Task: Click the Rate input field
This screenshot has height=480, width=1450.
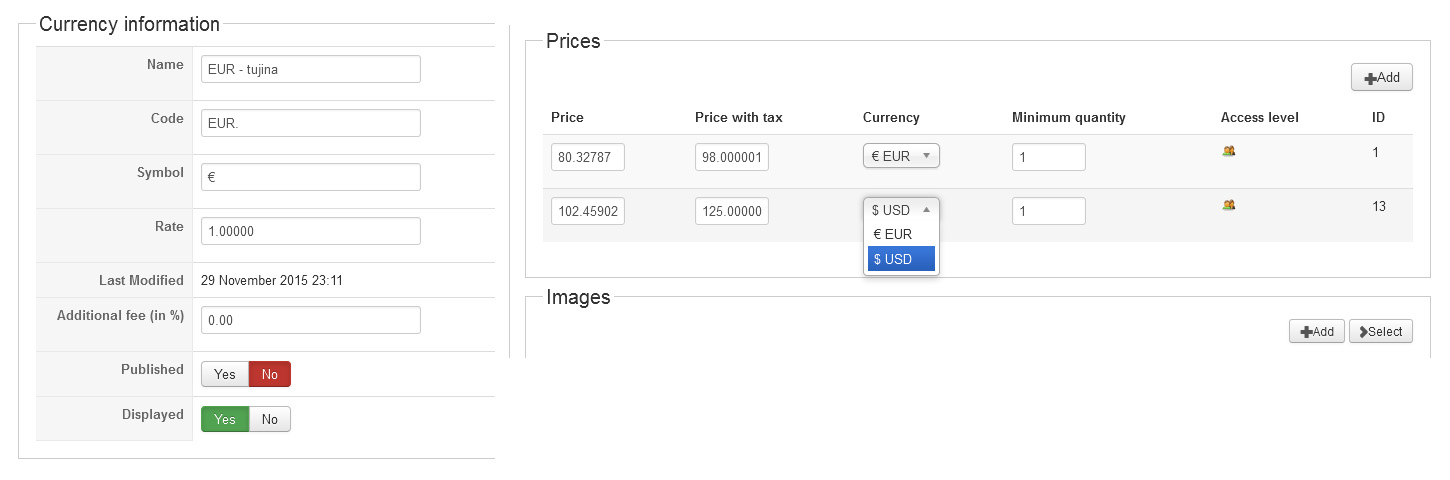Action: (x=310, y=231)
